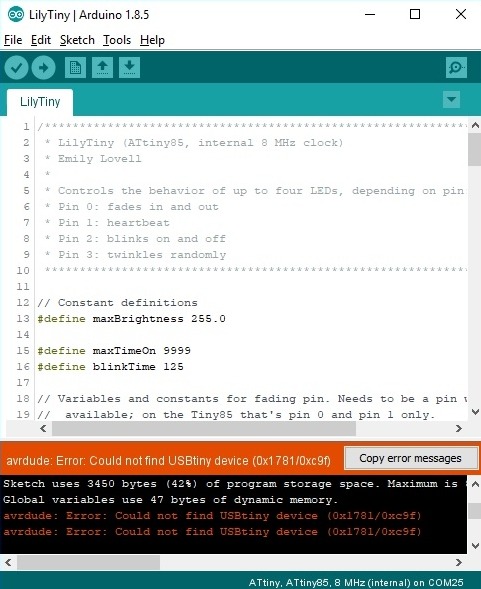The width and height of the screenshot is (481, 589).
Task: Click line '#define maxBrightness 255.0'
Action: click(131, 319)
